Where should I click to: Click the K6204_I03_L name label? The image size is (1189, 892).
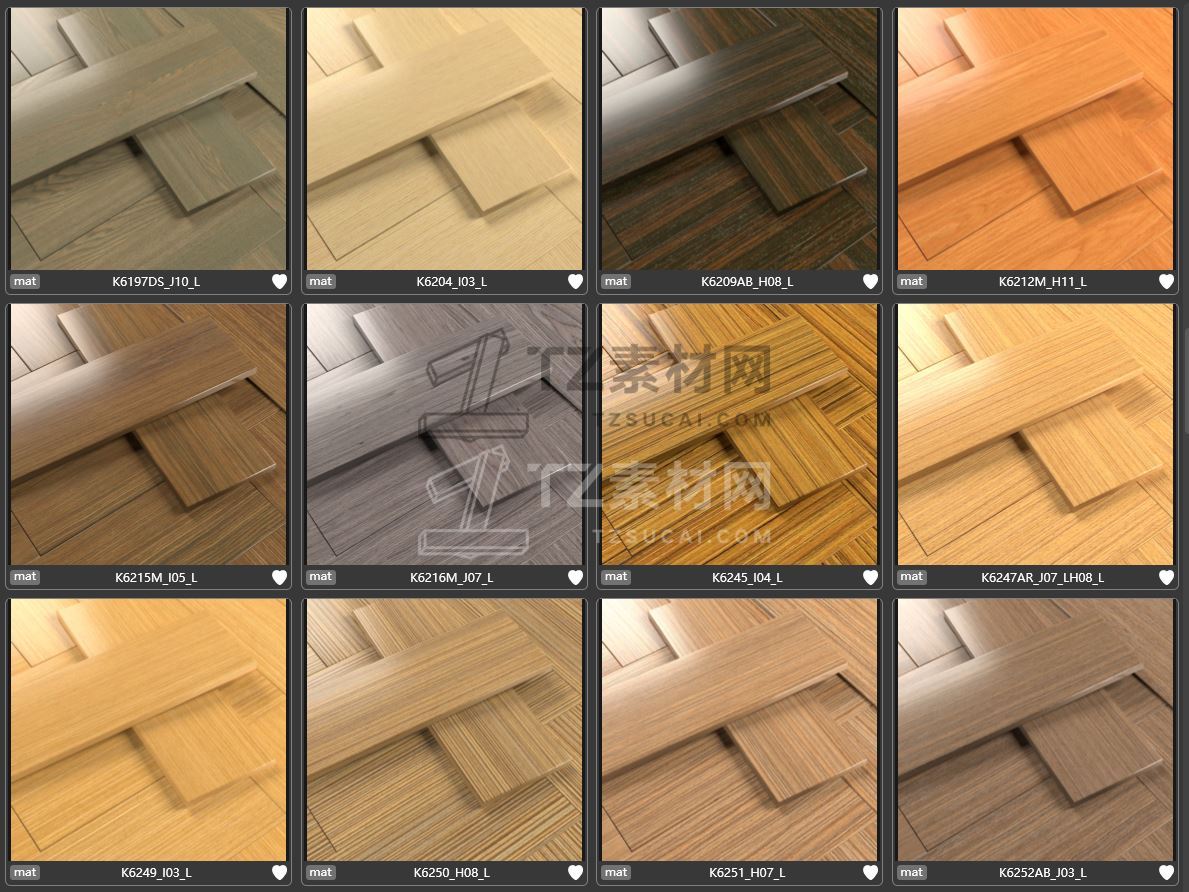point(452,281)
